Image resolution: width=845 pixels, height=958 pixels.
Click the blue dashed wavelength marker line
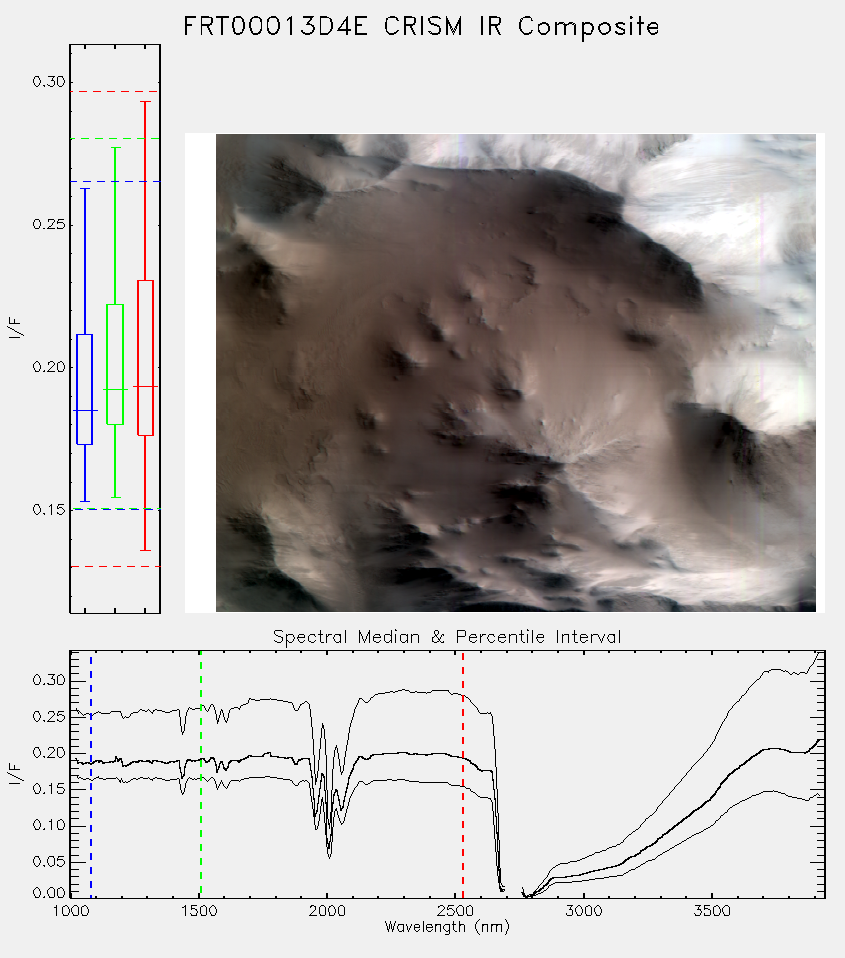tap(91, 774)
